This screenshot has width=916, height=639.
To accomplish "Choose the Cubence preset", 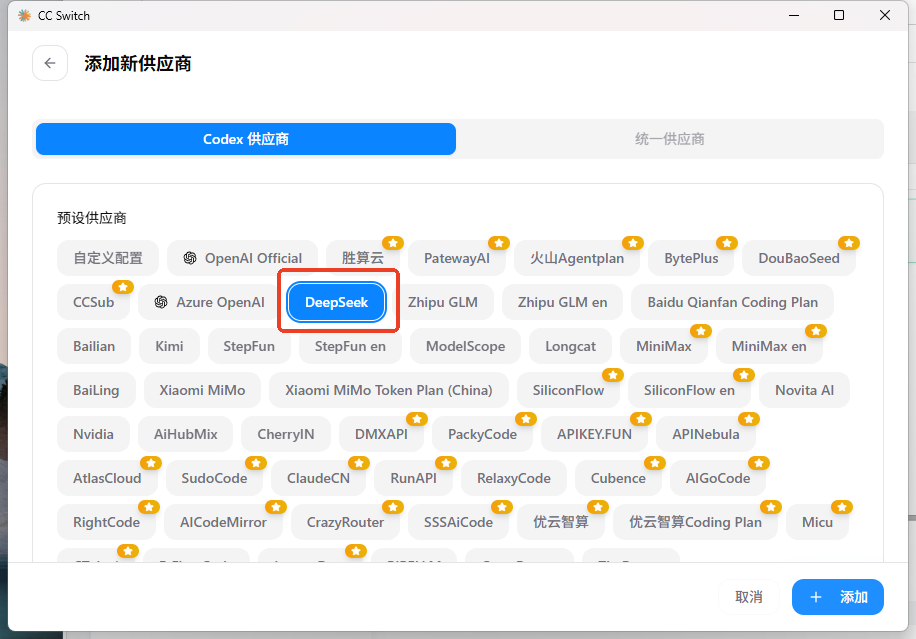I will pyautogui.click(x=618, y=478).
